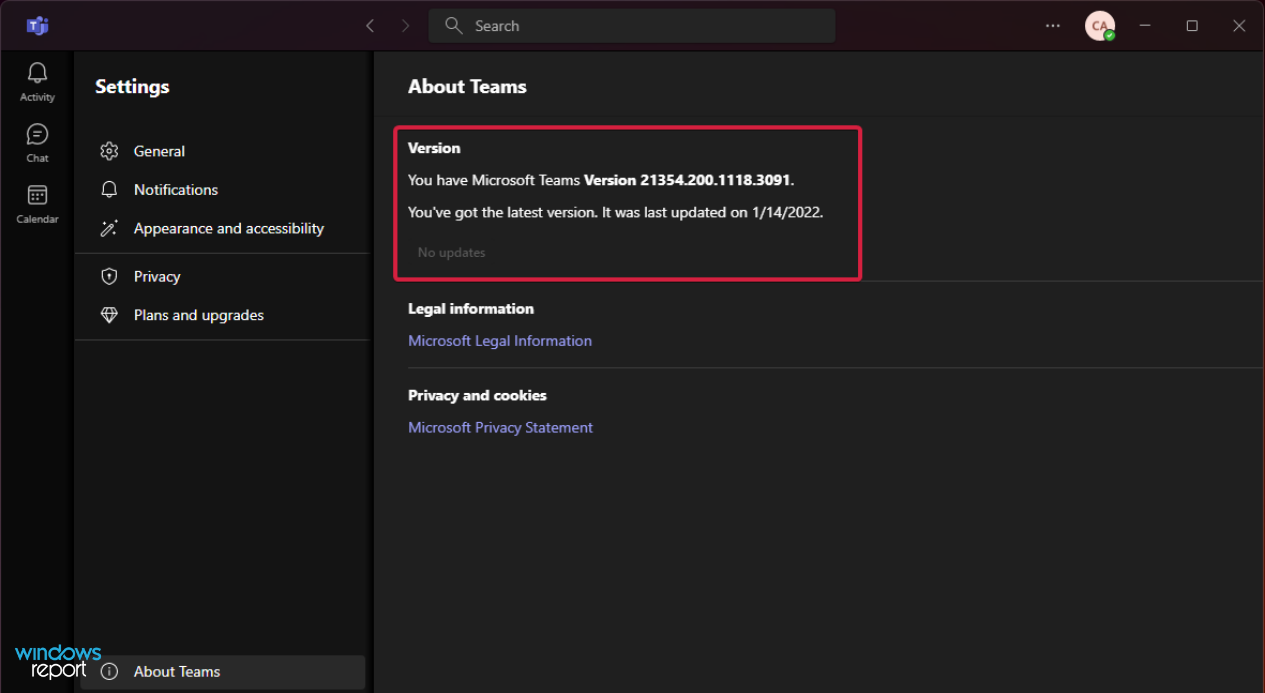
Task: Click the Legal information heading
Action: pyautogui.click(x=471, y=309)
